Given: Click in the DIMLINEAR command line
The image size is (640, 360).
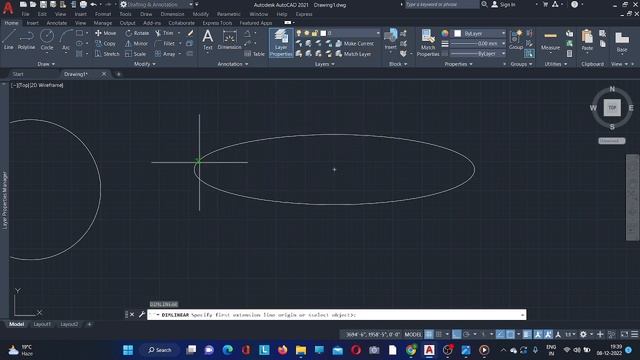Looking at the screenshot, I should click(337, 315).
